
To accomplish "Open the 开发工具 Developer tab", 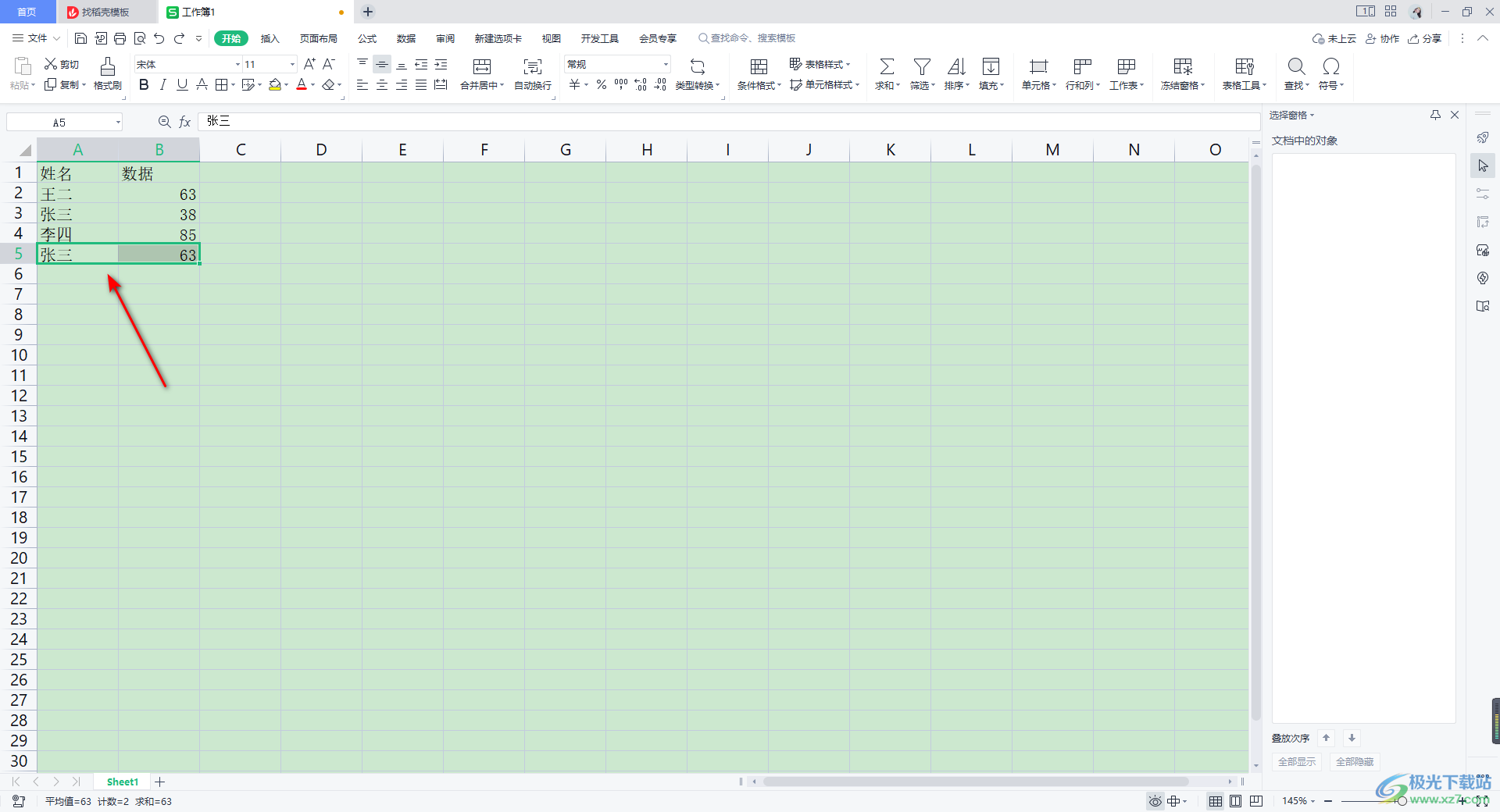I will point(600,38).
